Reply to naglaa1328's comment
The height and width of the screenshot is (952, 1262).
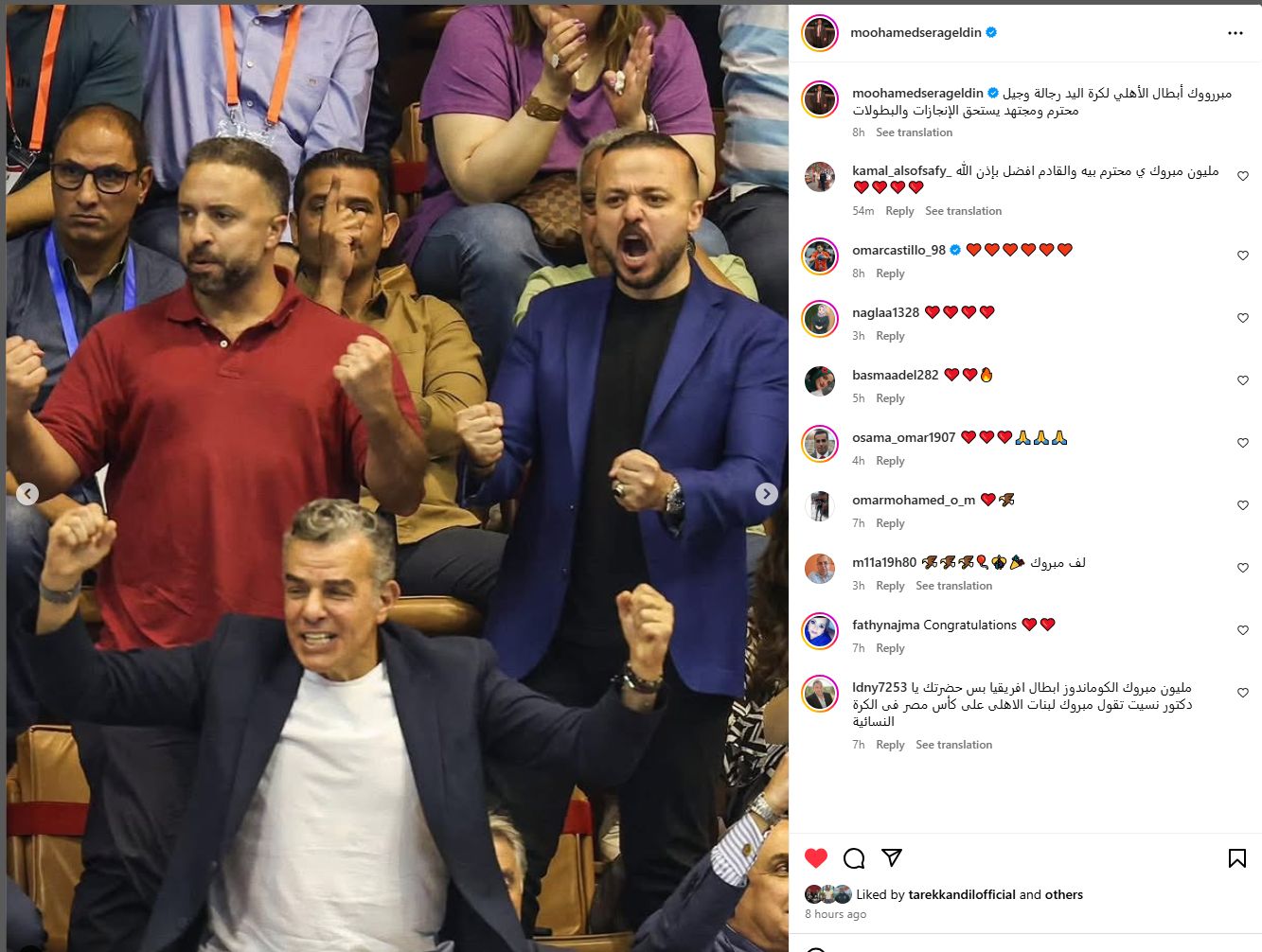[890, 336]
